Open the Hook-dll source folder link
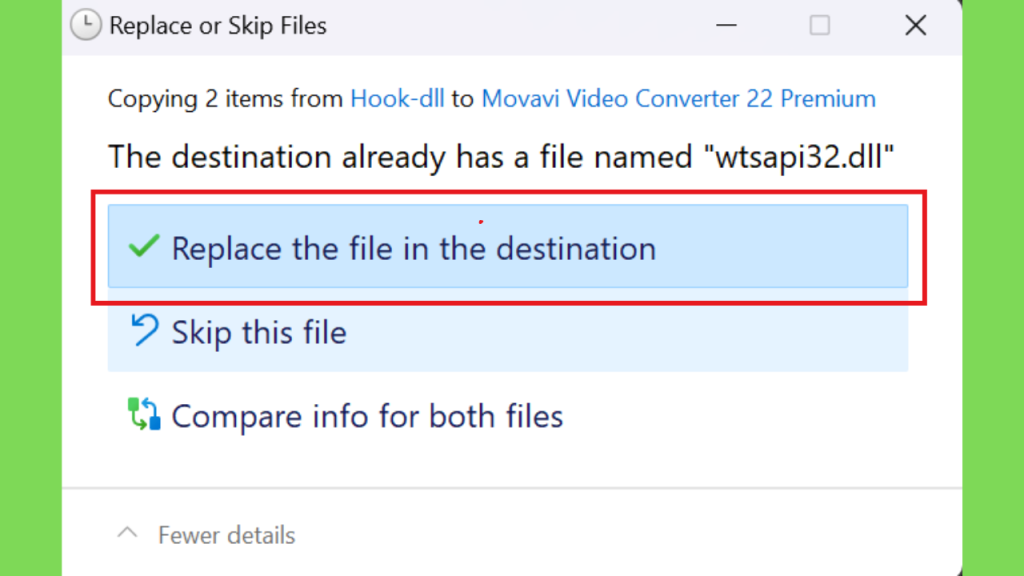 (x=397, y=99)
